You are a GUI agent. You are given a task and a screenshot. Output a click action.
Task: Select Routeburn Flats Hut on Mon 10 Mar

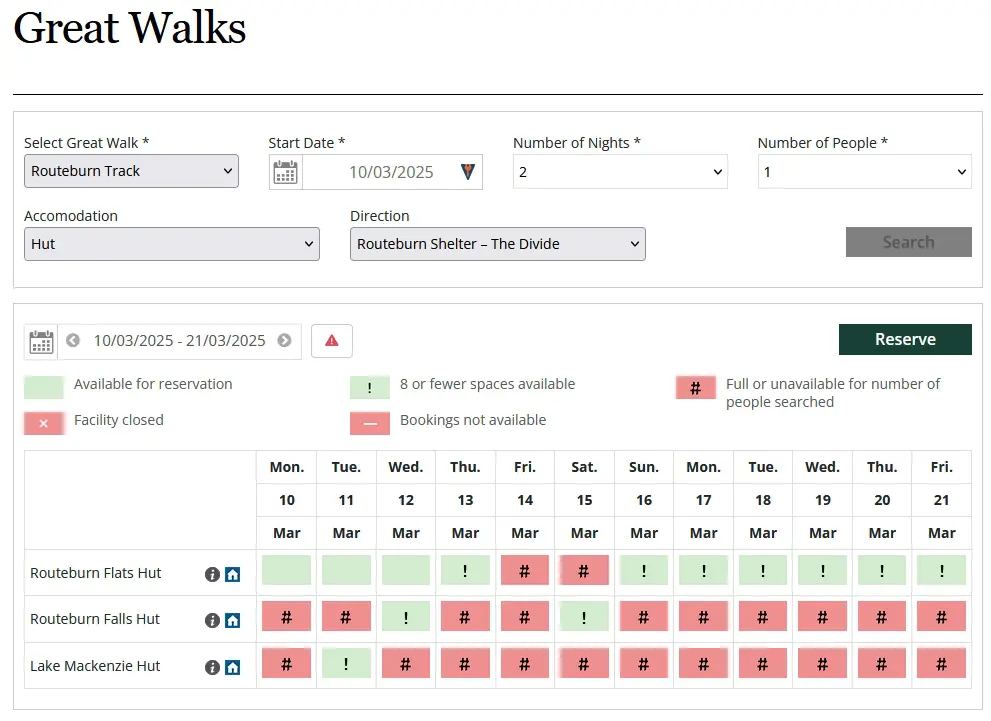point(286,571)
